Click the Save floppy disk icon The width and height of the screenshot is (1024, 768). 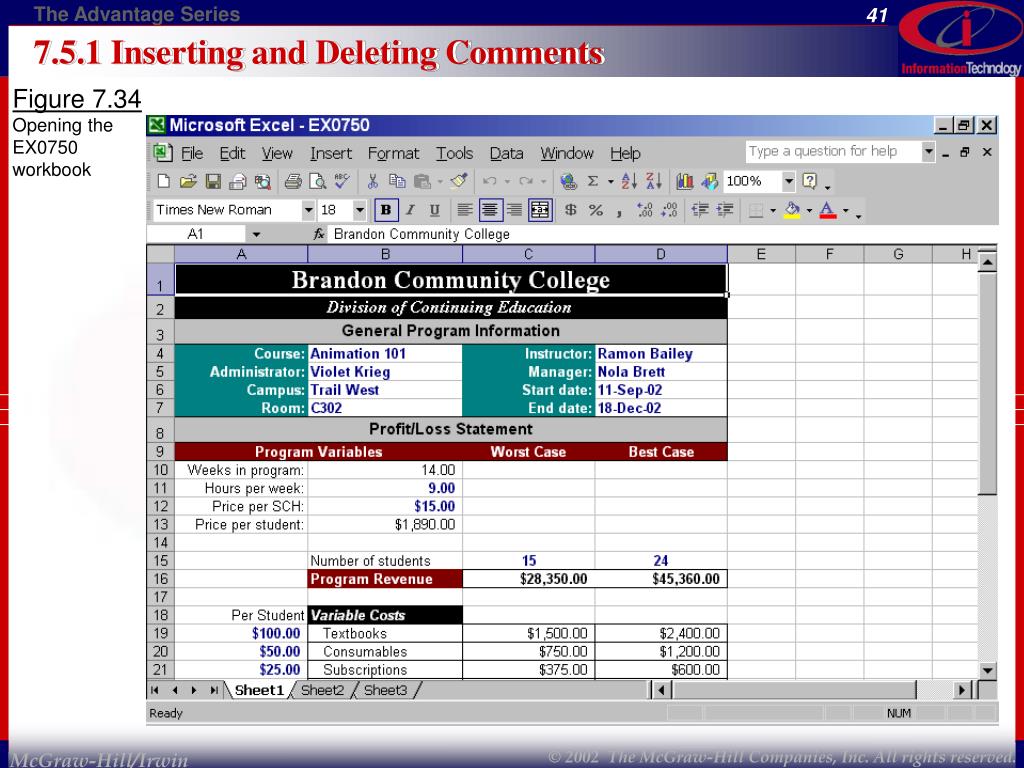[x=213, y=182]
